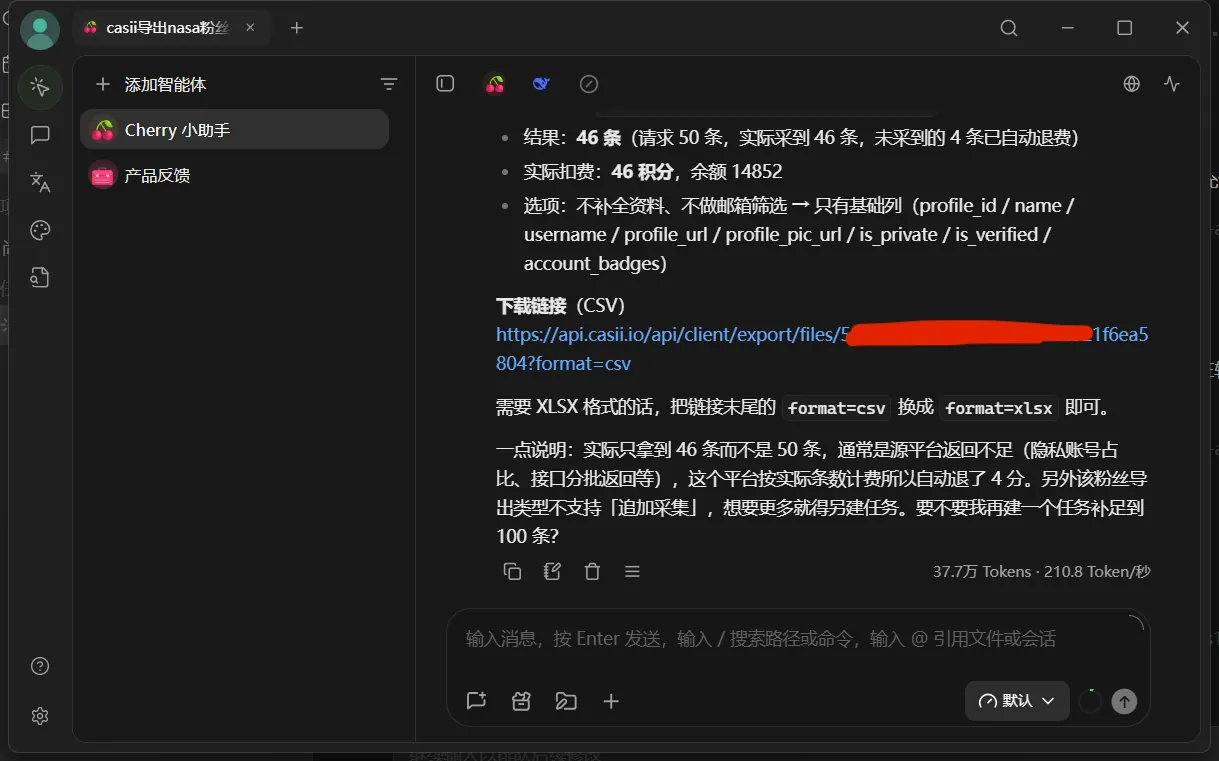Click 添加智能体 to add an agent
This screenshot has width=1219, height=761.
[152, 85]
